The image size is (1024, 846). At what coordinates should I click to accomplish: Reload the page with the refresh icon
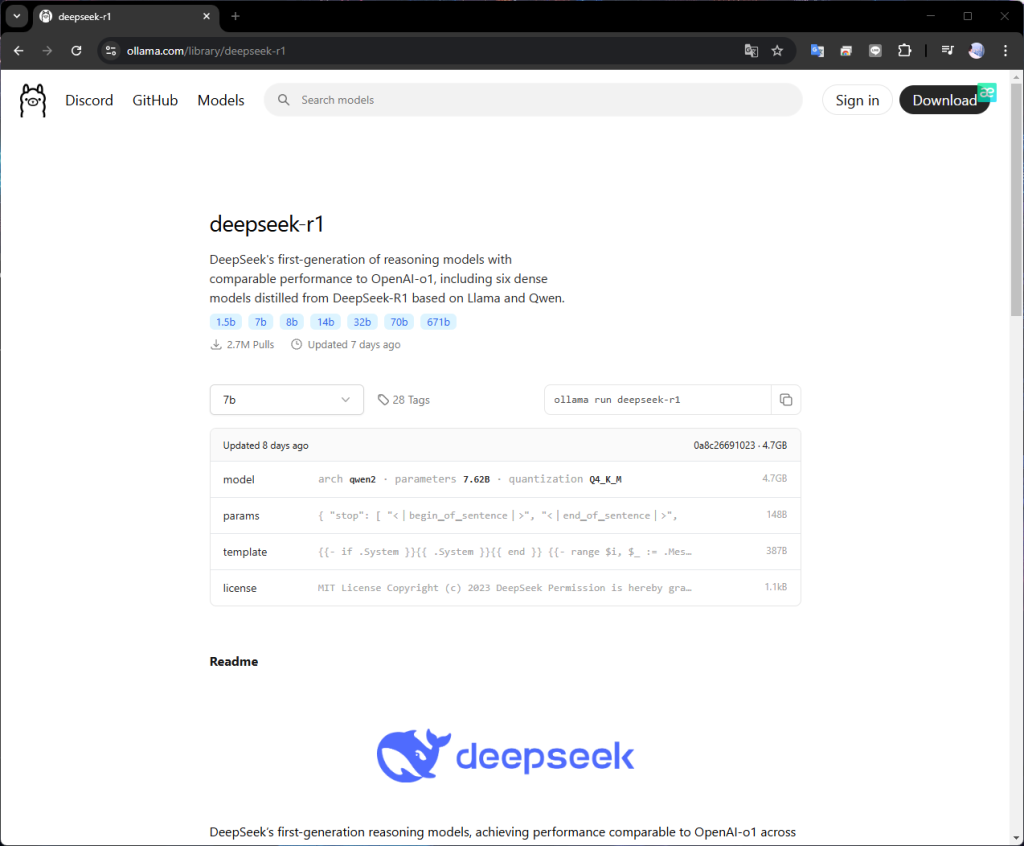click(76, 50)
